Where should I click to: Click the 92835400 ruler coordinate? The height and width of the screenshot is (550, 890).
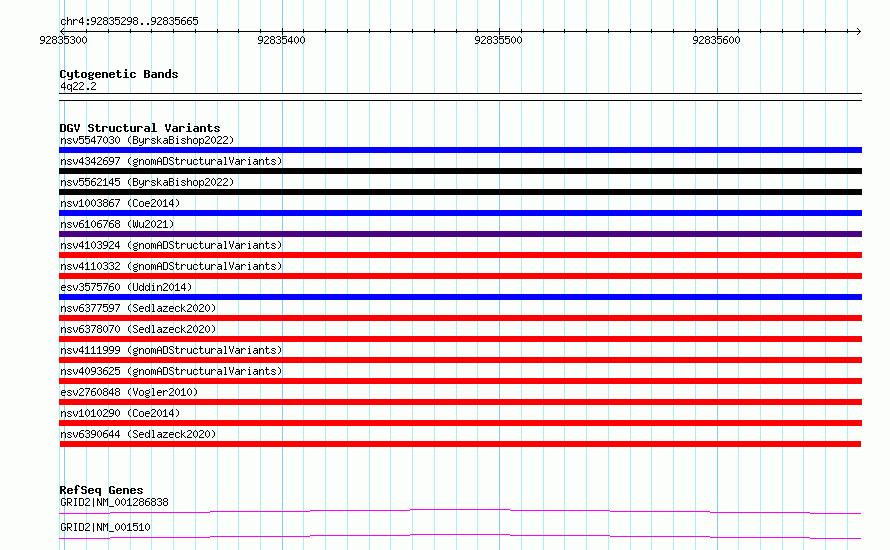click(281, 40)
